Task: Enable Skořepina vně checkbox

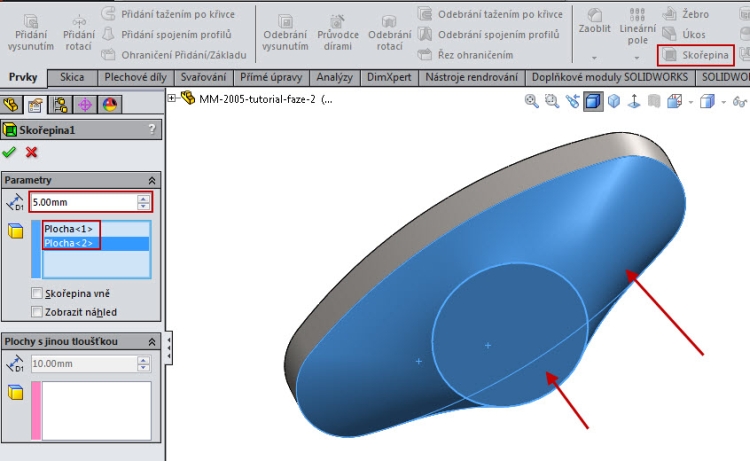Action: tap(37, 293)
